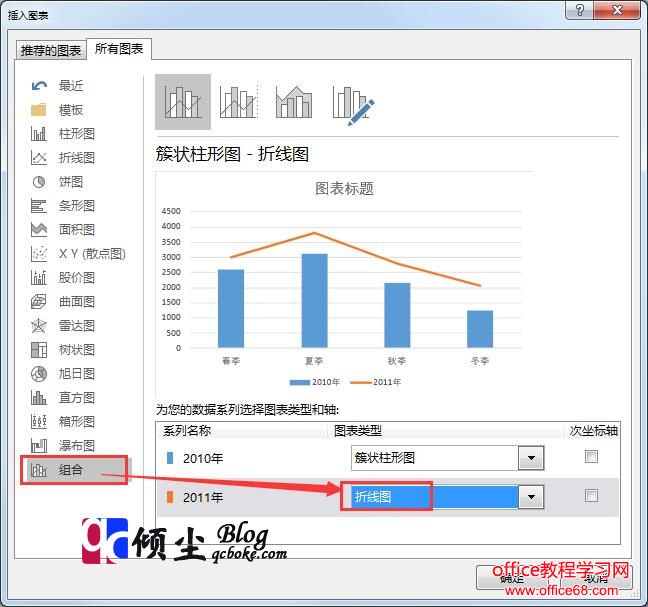Enable secondary axis for 2011年 series

[591, 495]
